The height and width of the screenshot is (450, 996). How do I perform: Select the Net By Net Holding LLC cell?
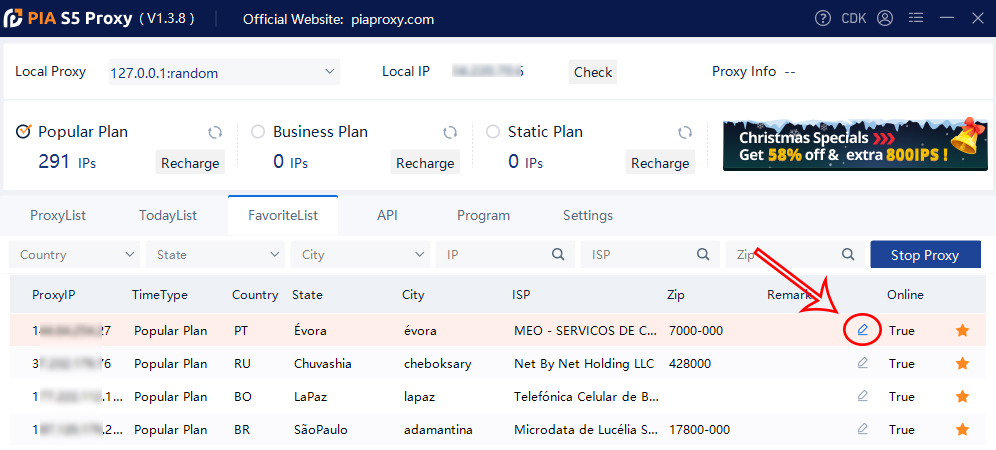tap(584, 363)
